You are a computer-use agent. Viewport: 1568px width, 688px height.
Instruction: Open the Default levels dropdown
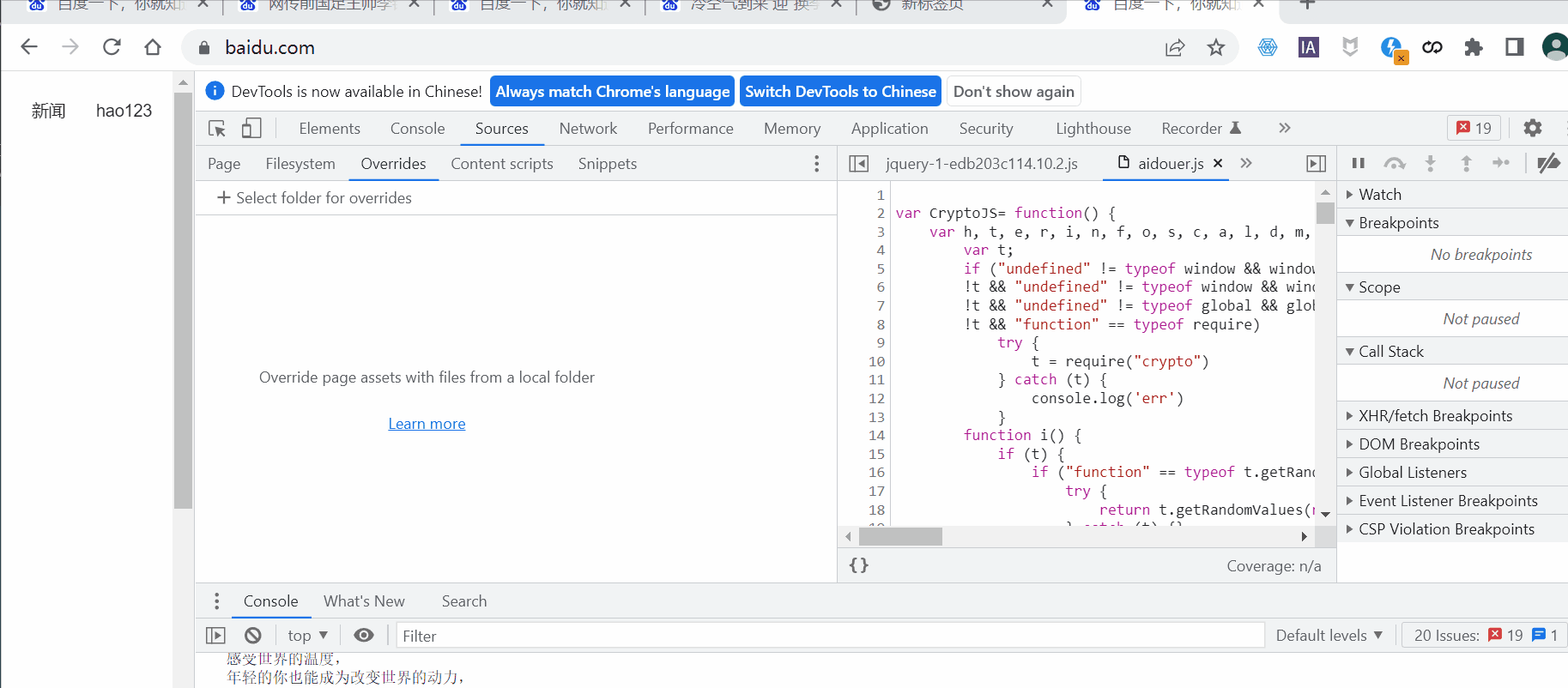1329,636
